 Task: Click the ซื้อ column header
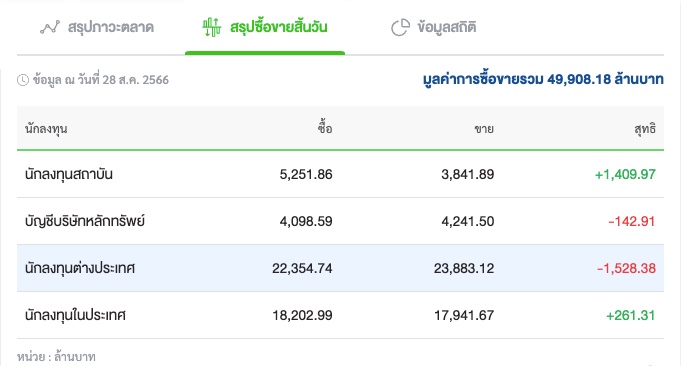pos(325,128)
